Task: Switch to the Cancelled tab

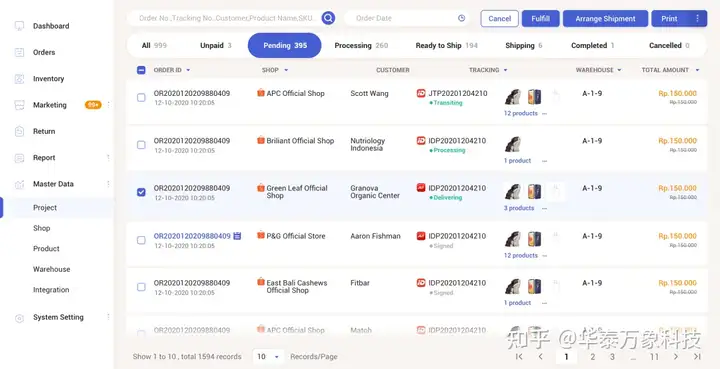Action: [x=669, y=45]
